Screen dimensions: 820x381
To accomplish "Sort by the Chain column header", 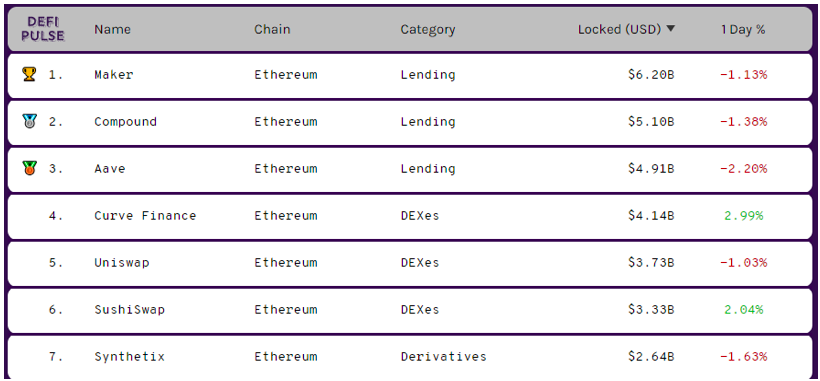I will click(x=272, y=29).
